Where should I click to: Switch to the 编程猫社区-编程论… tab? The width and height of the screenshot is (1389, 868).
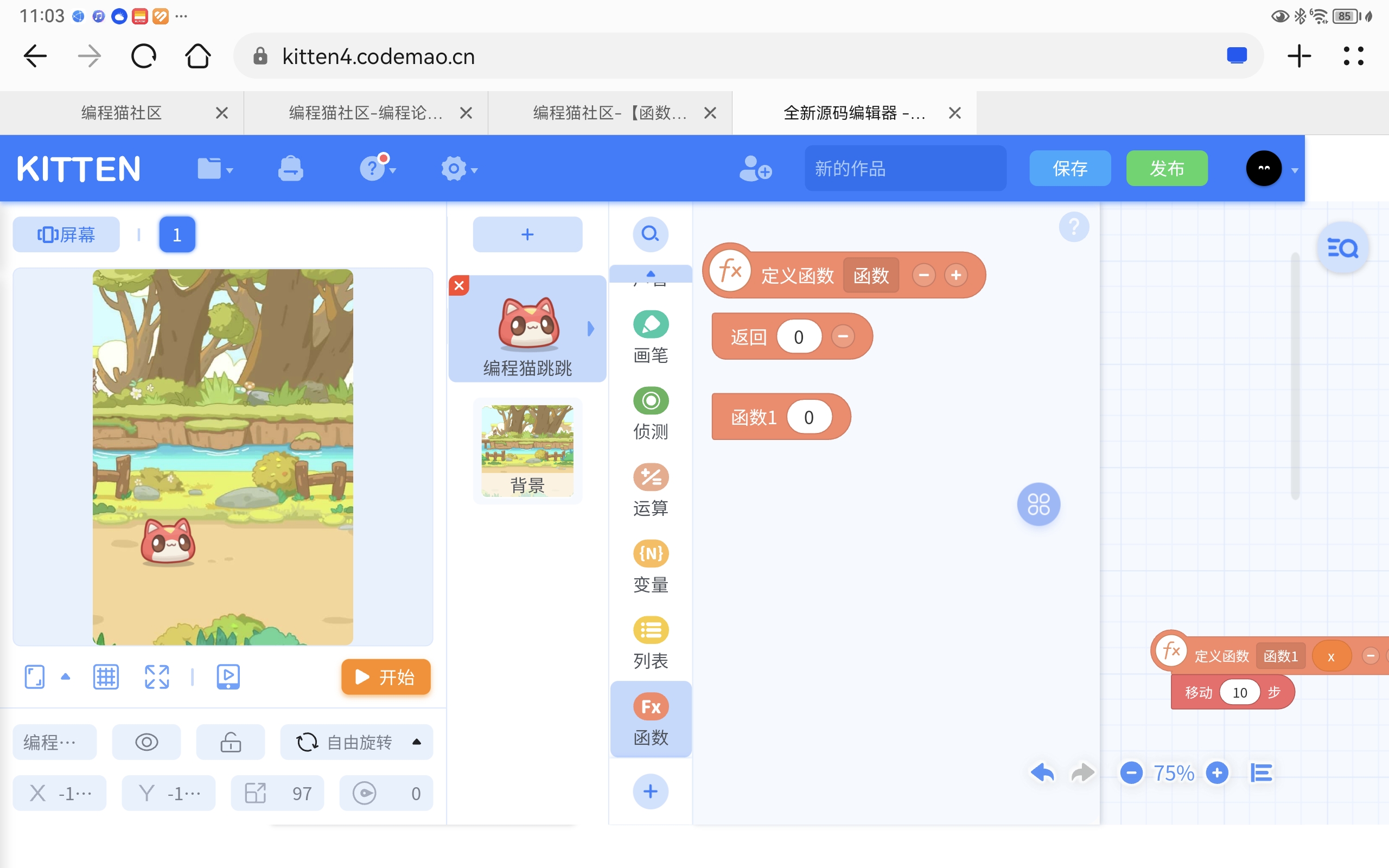tap(366, 112)
